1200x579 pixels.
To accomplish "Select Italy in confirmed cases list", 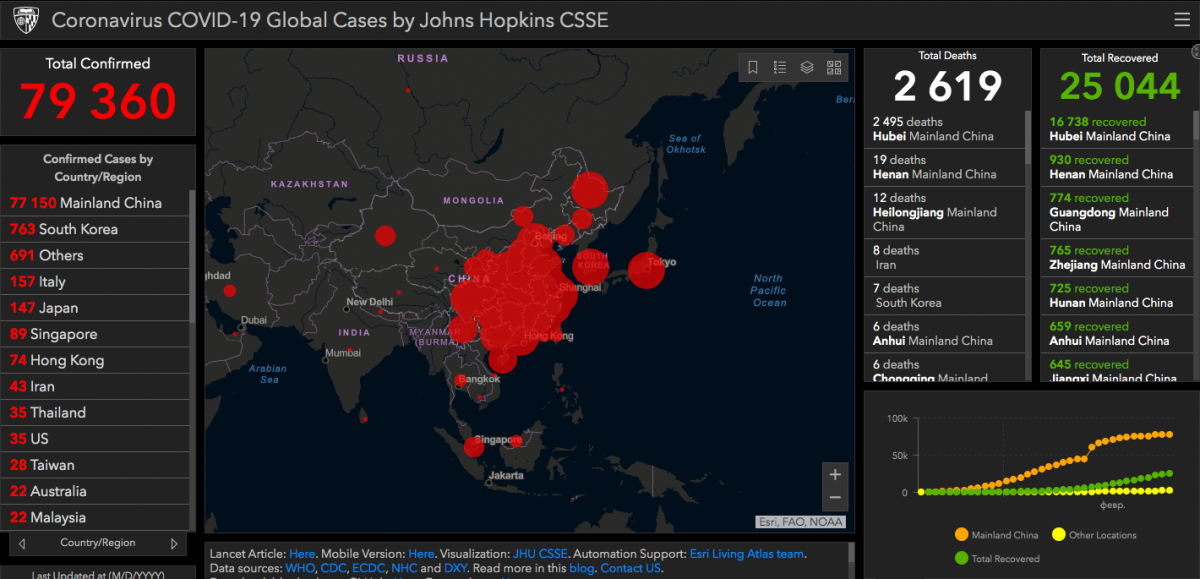I will coord(95,282).
